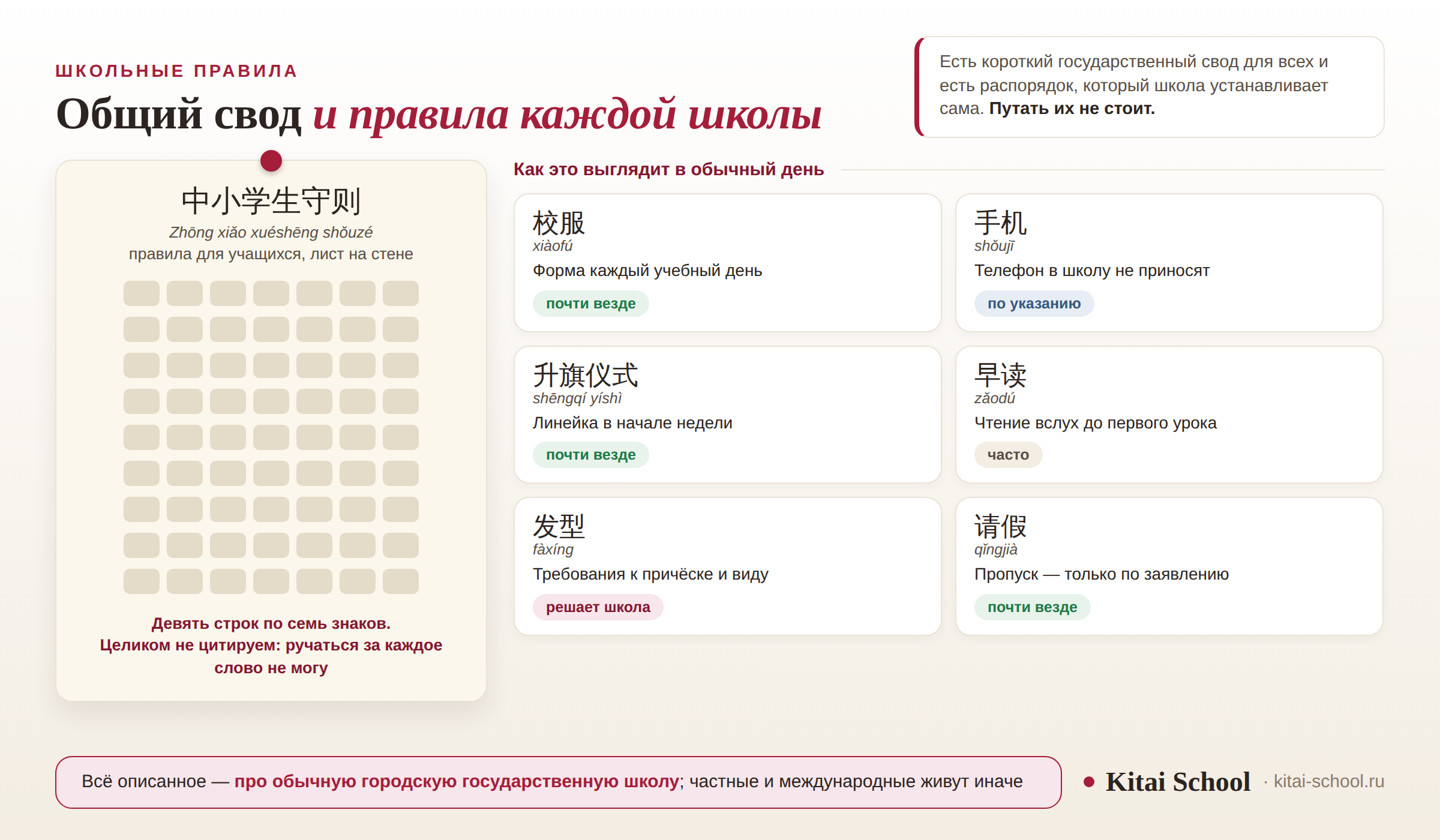Click the pinyin 'Zhōng xiǎo xuéshēng shǒuzé'
The width and height of the screenshot is (1440, 840).
point(271,232)
